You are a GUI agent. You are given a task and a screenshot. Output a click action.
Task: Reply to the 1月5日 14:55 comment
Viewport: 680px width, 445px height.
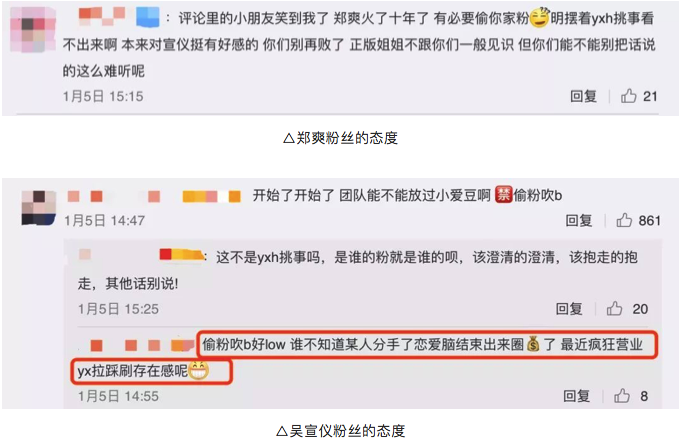[x=576, y=396]
